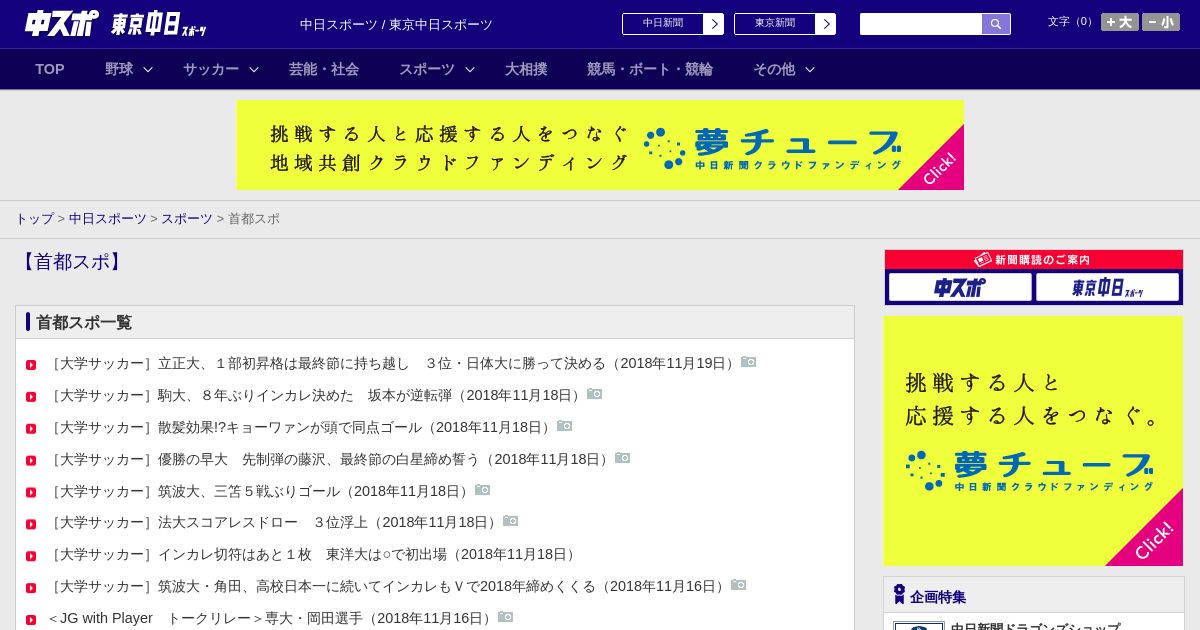
Task: Click header text 中日スポーツ / 東京中日スポーツ
Action: pos(396,25)
